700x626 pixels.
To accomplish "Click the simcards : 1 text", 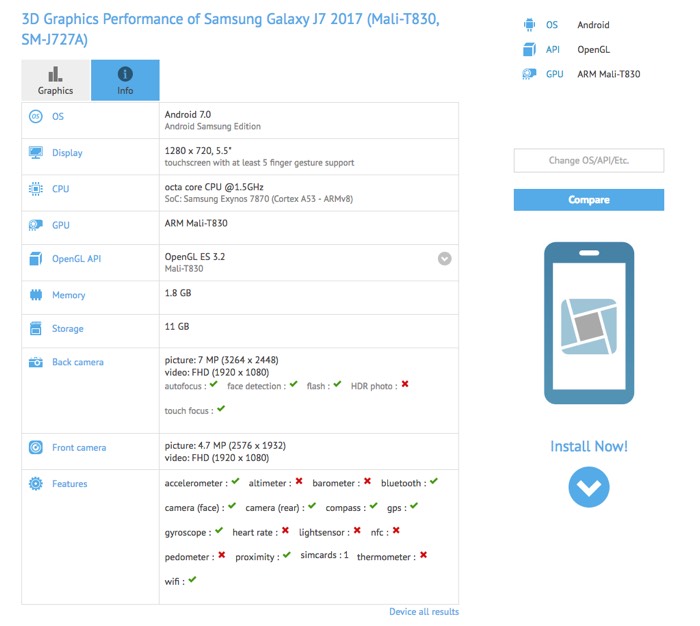I will tap(324, 555).
